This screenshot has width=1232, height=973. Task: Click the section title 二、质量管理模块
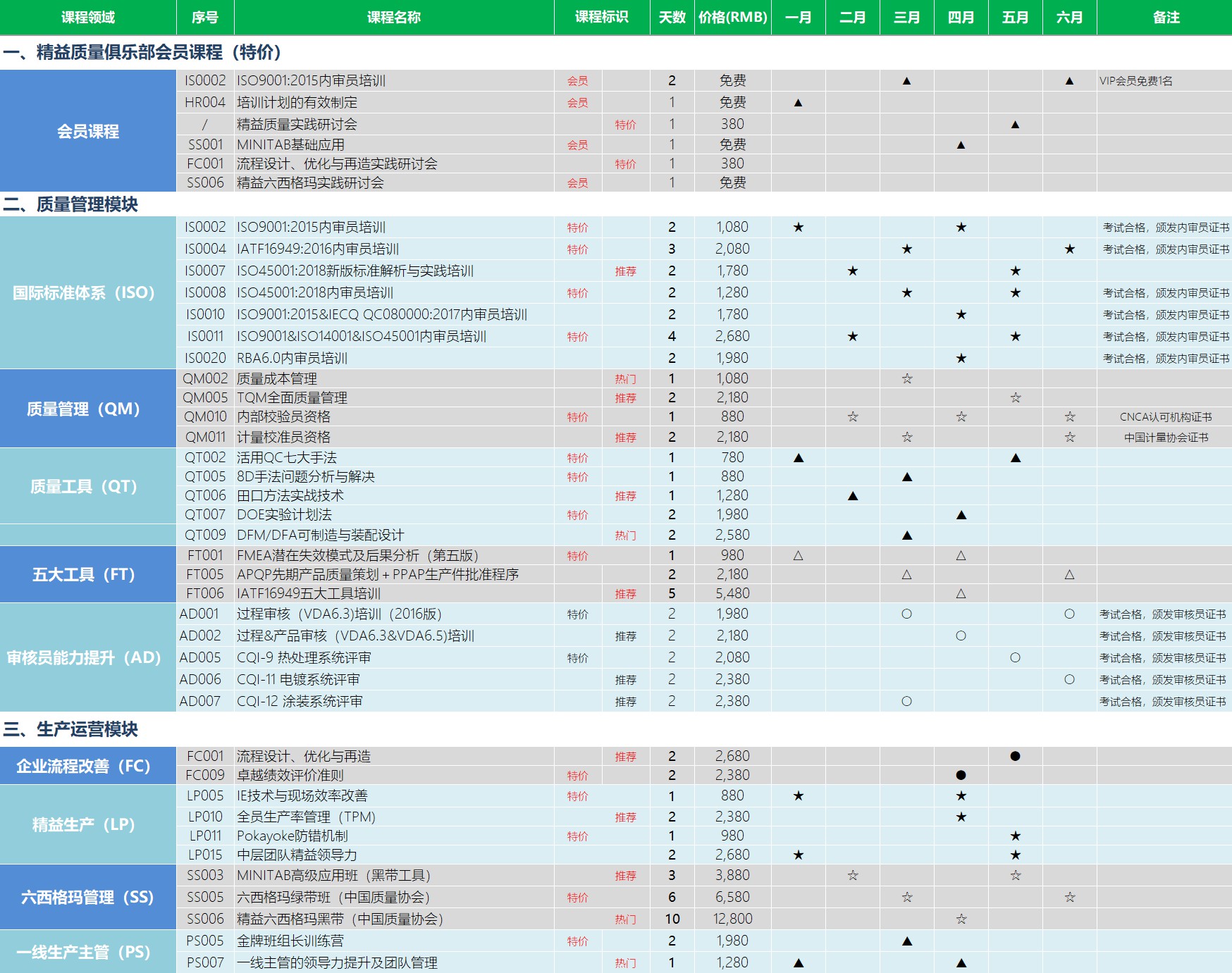(x=70, y=204)
